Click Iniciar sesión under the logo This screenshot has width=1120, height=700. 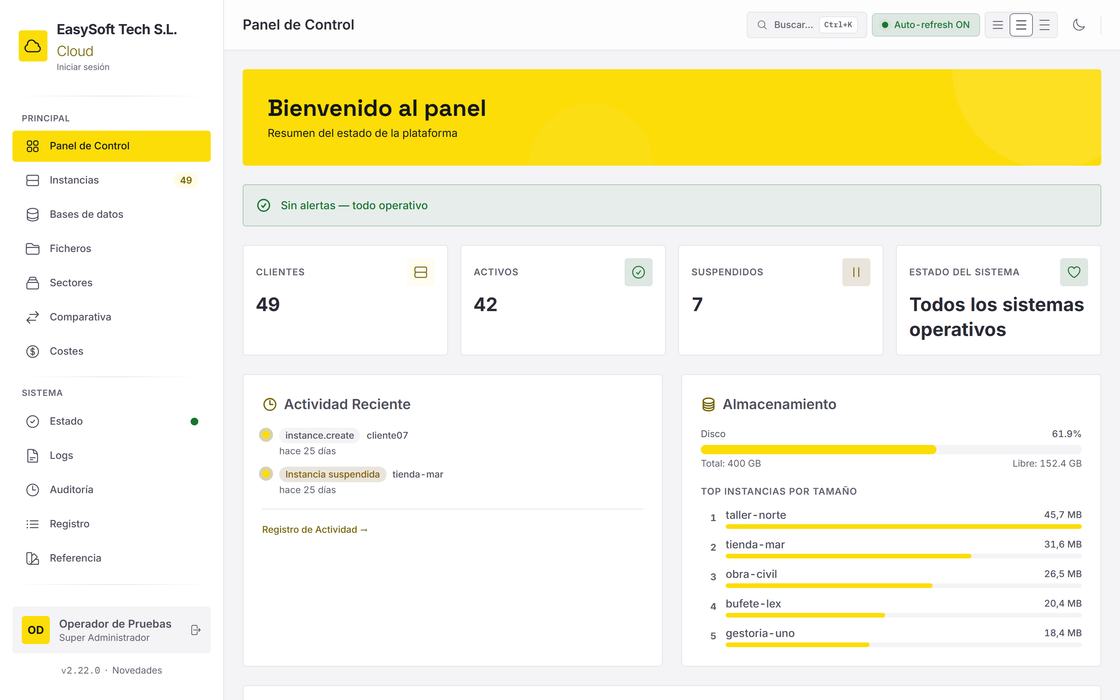(x=83, y=67)
